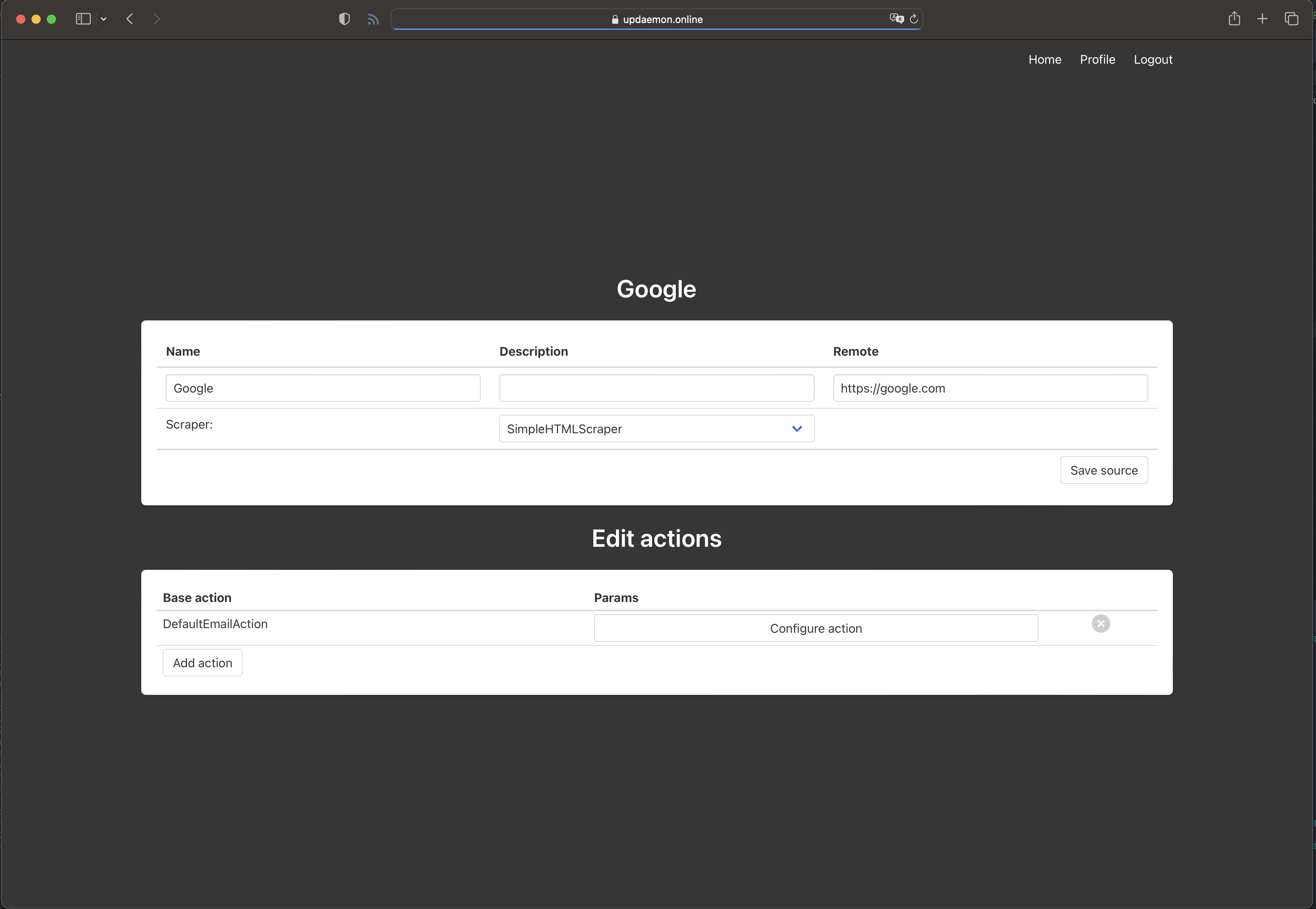
Task: Expand the sidebar options chevron
Action: point(104,19)
